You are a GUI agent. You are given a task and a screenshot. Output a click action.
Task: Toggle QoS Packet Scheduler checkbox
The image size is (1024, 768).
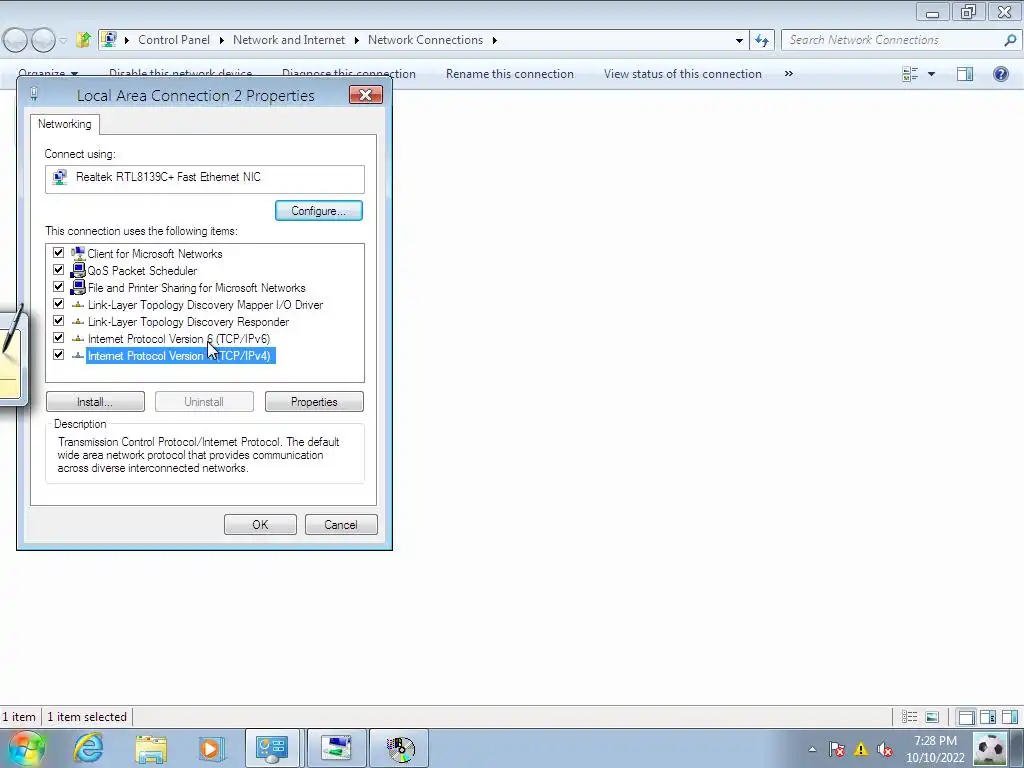pyautogui.click(x=58, y=270)
